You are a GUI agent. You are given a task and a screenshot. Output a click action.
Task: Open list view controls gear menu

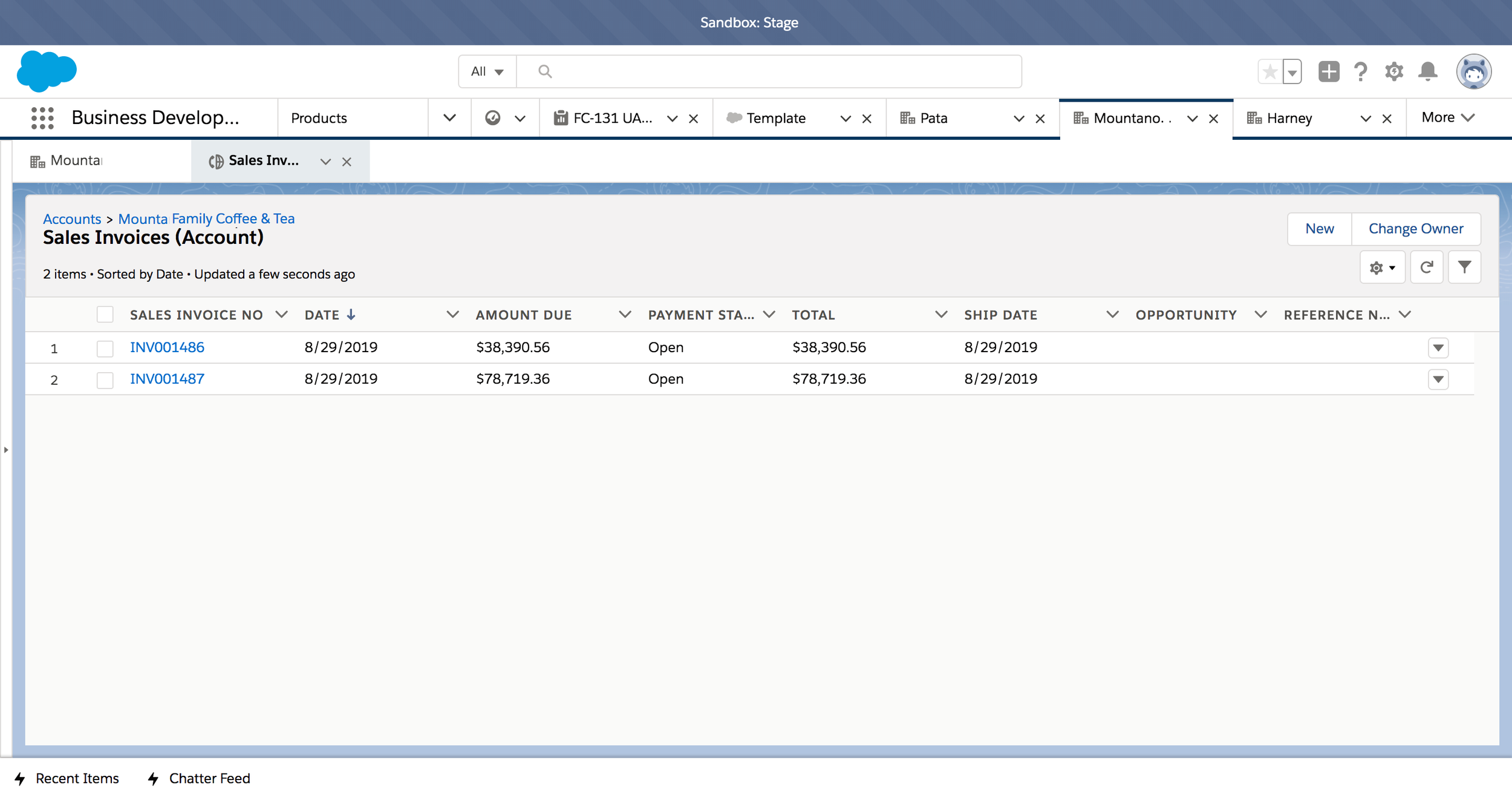1382,267
